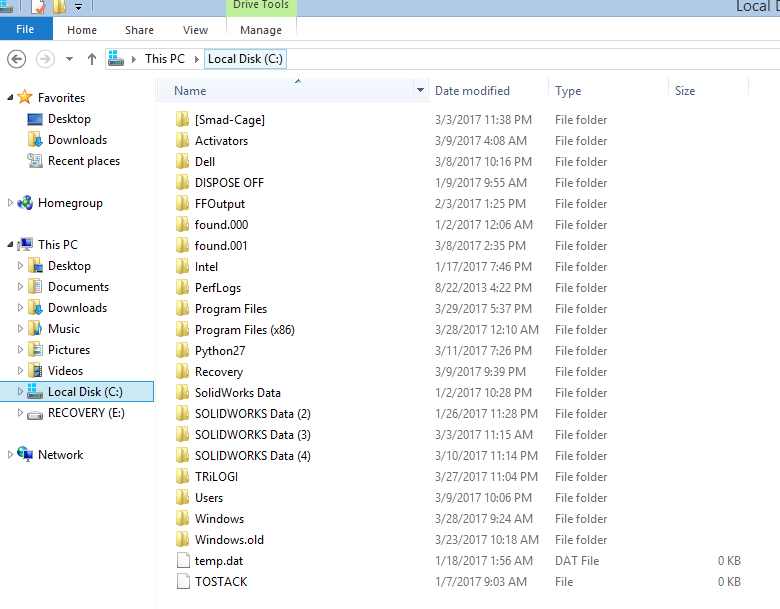
Task: Select the found.000 folder icon
Action: pos(183,224)
